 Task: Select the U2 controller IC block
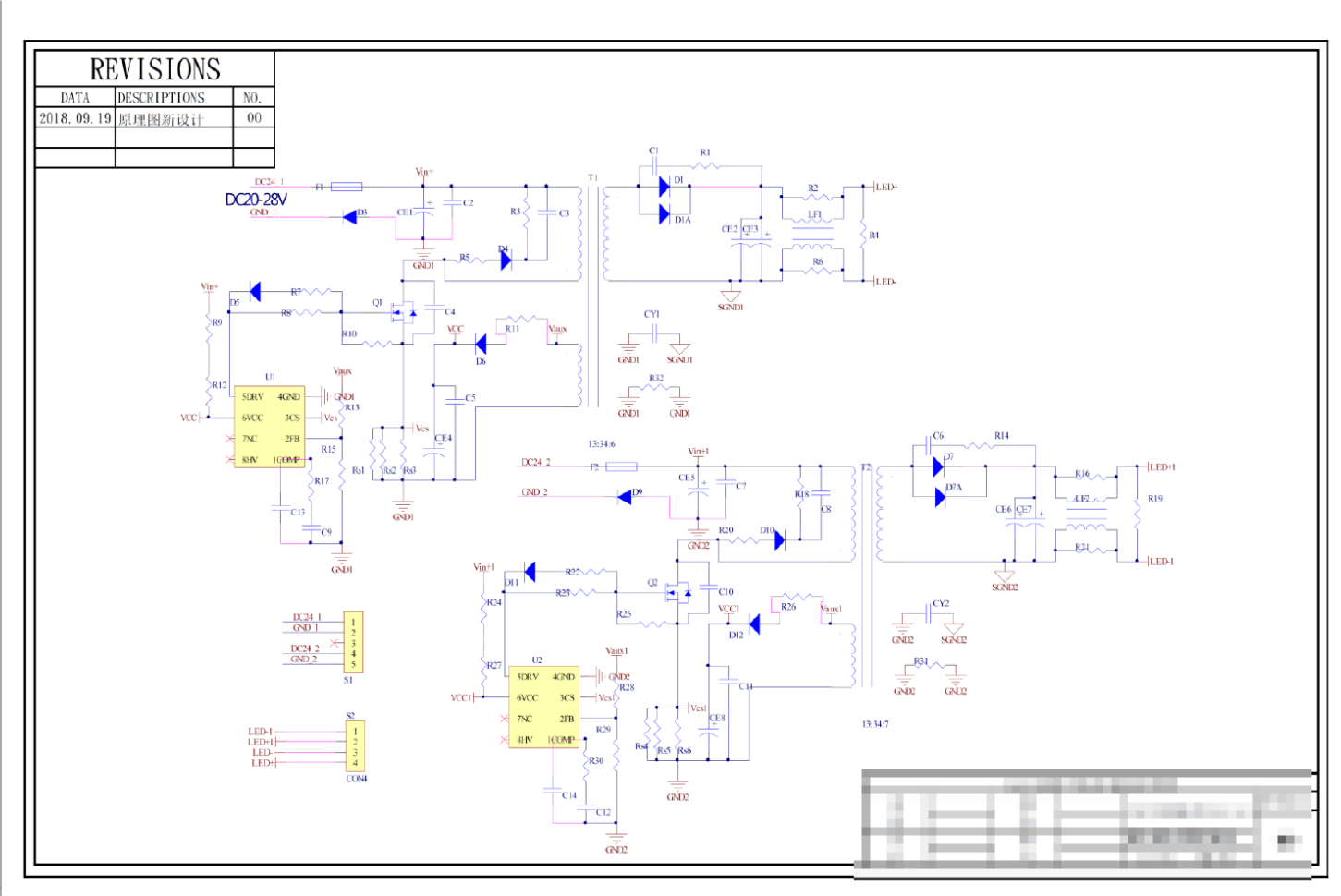(543, 708)
